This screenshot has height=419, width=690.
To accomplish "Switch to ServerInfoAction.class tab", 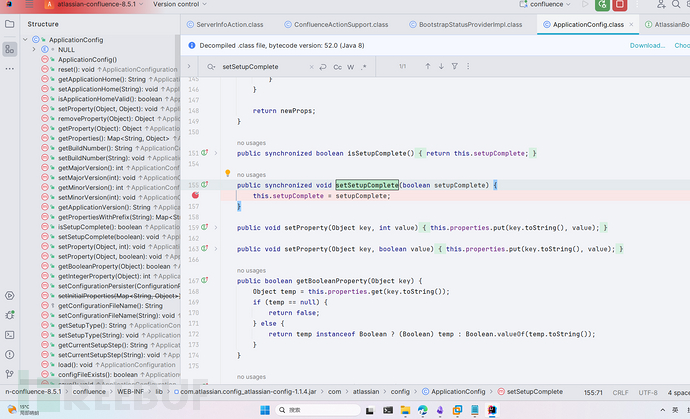I will tap(225, 25).
